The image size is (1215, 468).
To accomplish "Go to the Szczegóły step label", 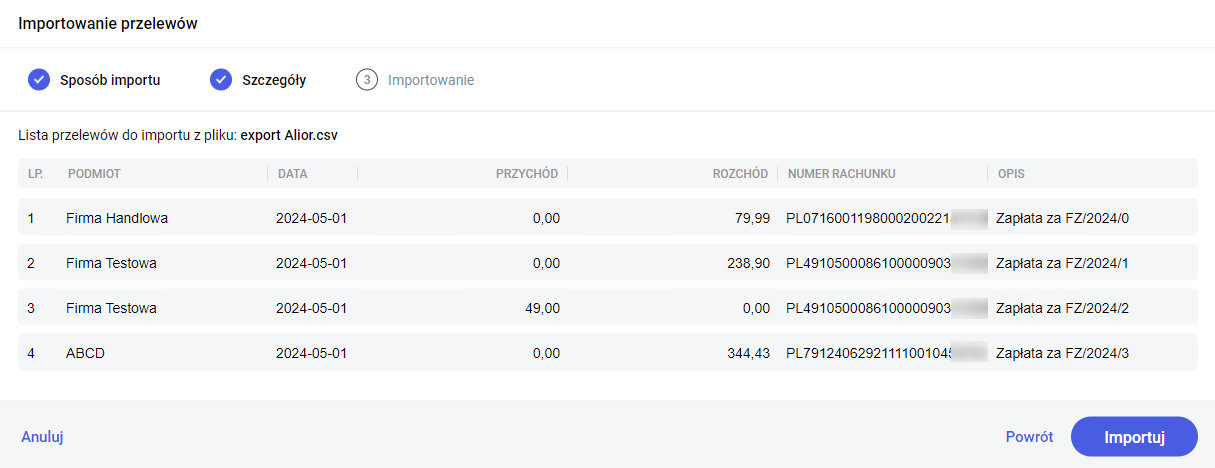I will (x=274, y=80).
